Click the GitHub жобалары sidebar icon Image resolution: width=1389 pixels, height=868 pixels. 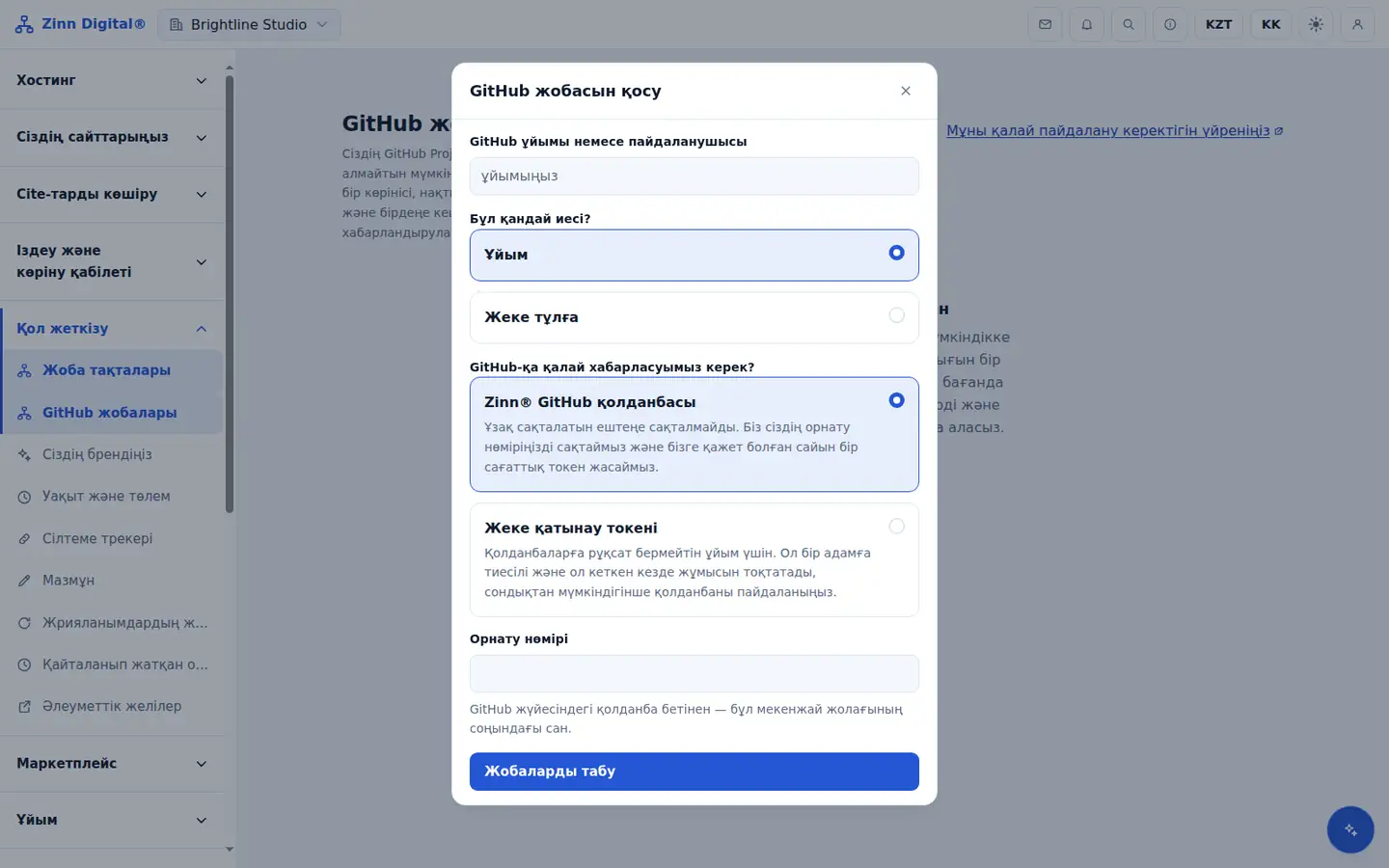(24, 413)
